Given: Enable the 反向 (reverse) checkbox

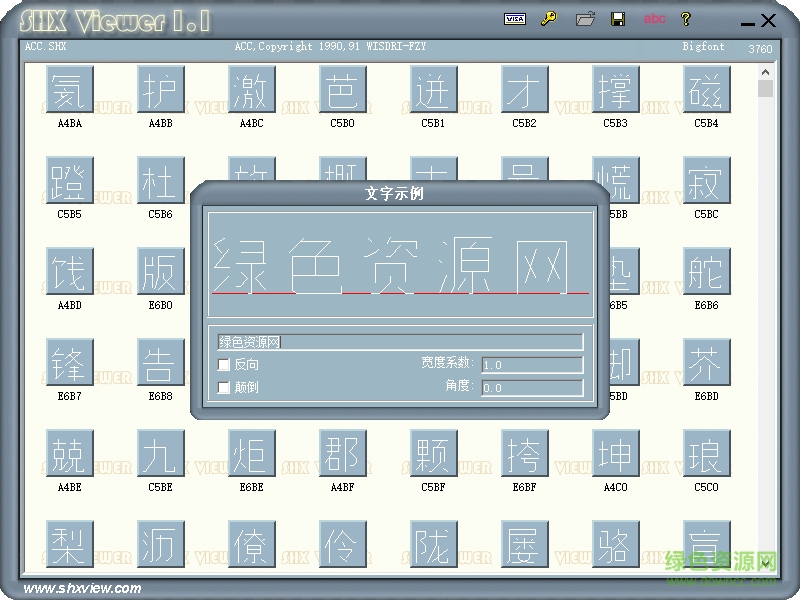Looking at the screenshot, I should point(223,364).
